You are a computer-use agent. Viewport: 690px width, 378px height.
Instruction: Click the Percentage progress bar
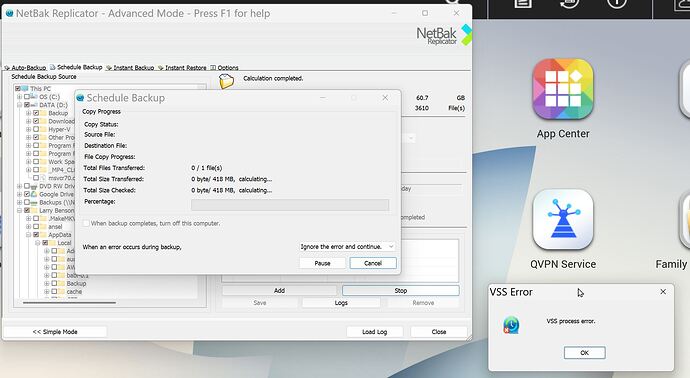(290, 205)
